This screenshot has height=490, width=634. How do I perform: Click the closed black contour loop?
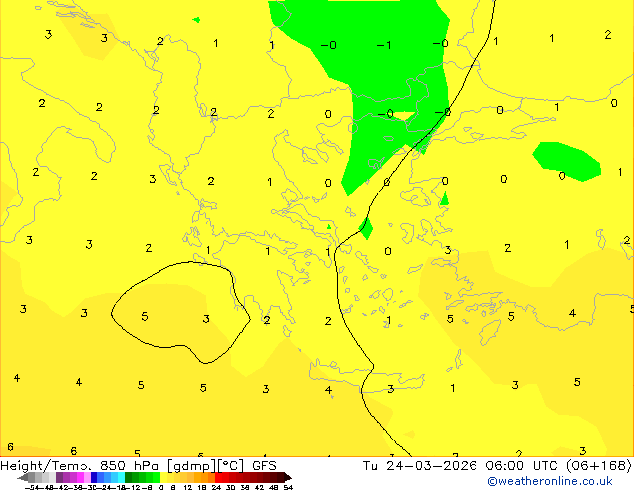(181, 313)
